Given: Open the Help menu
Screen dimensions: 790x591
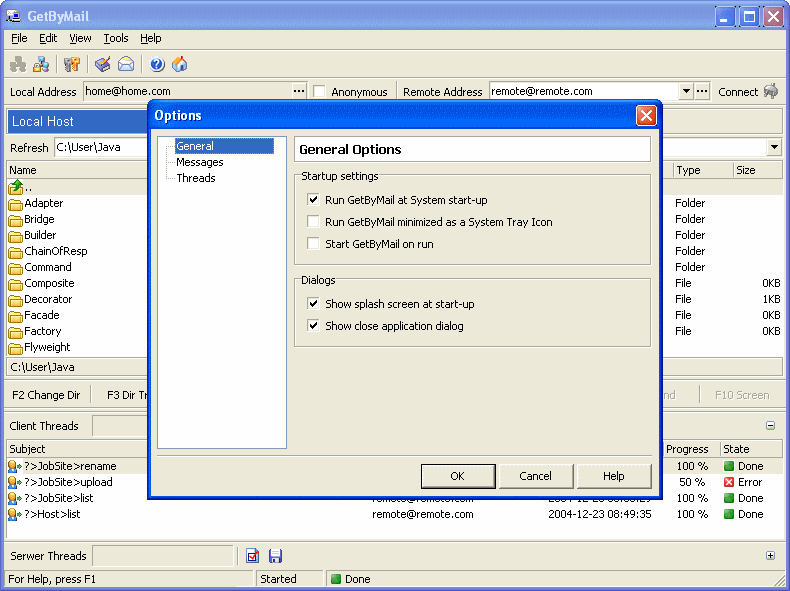Looking at the screenshot, I should [x=151, y=38].
